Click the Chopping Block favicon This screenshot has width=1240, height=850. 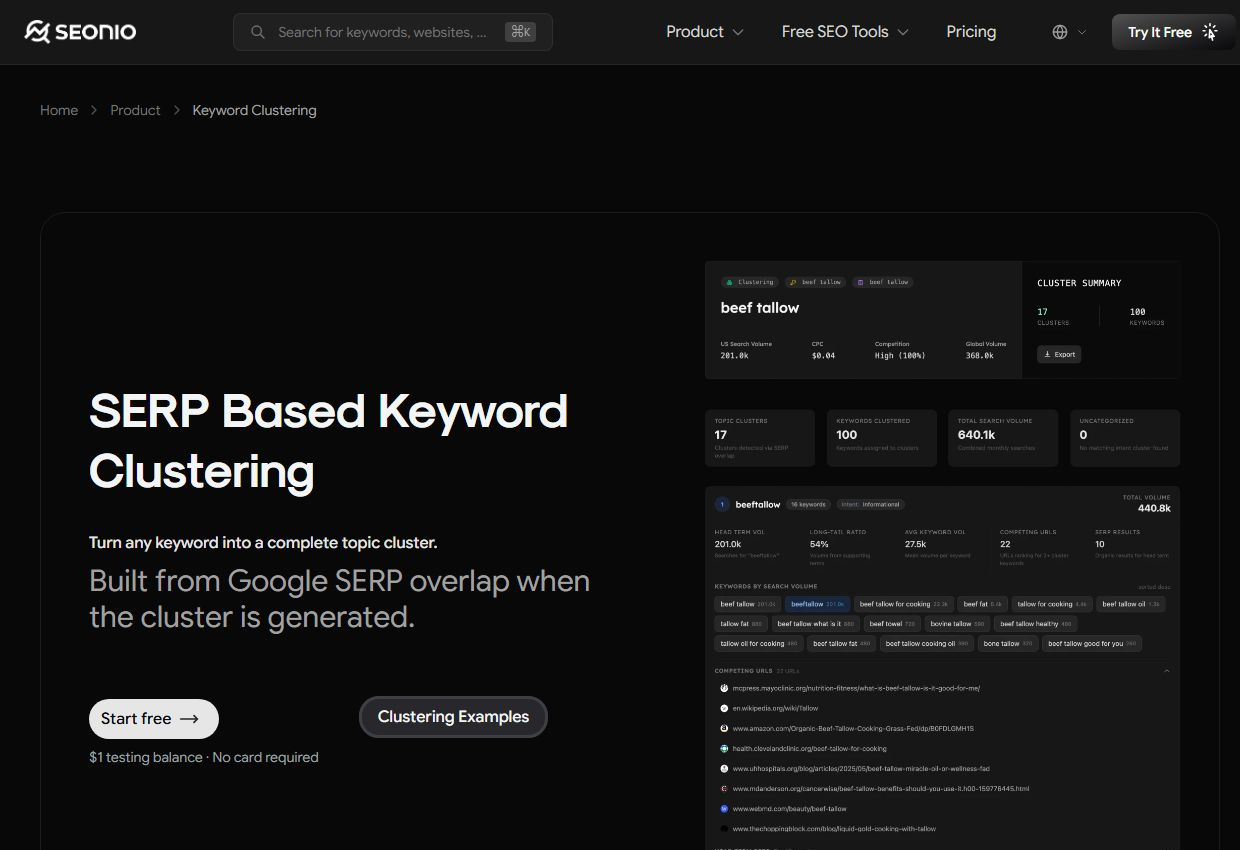point(724,828)
